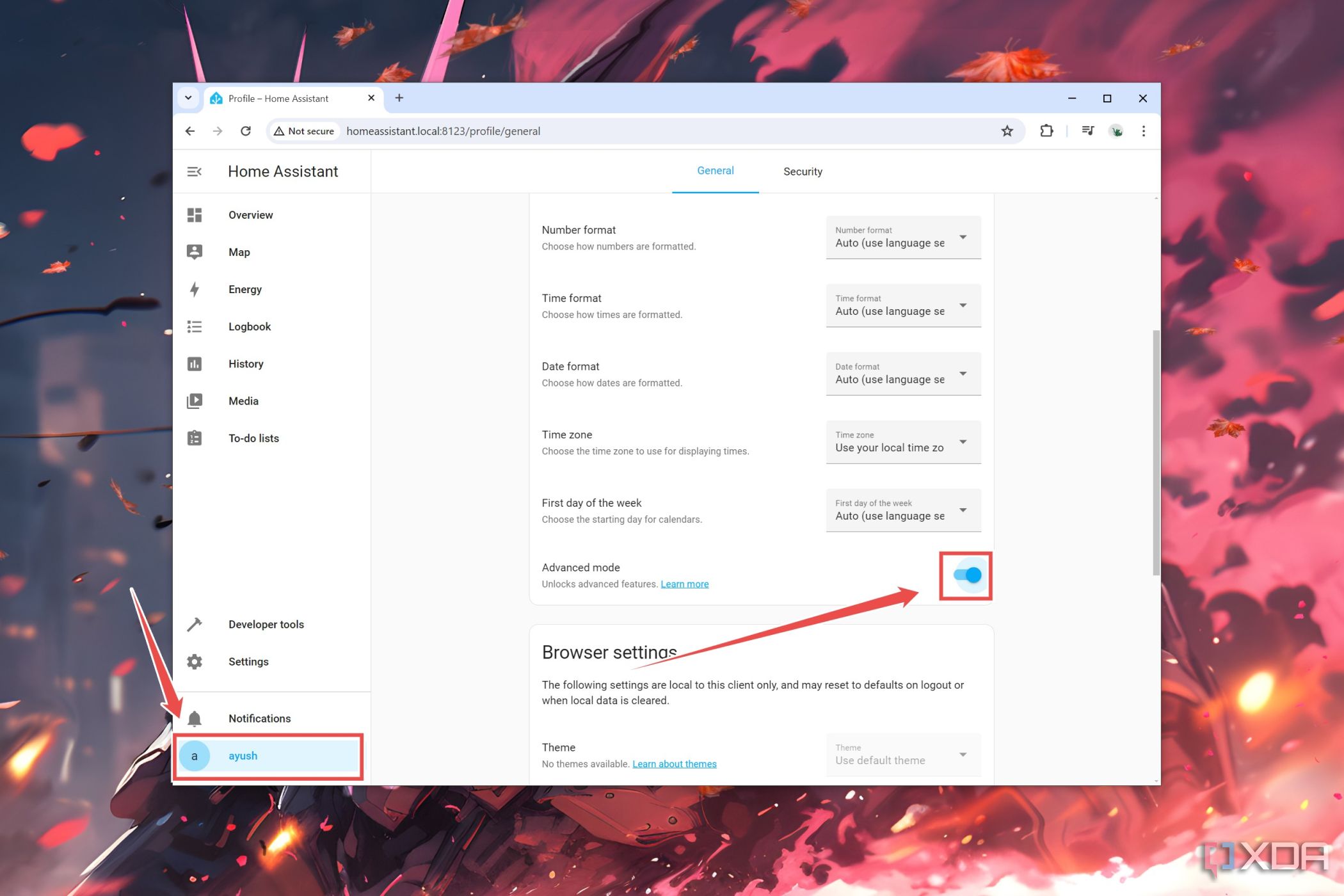Click the To-do lists icon
The width and height of the screenshot is (1344, 896).
coord(195,438)
